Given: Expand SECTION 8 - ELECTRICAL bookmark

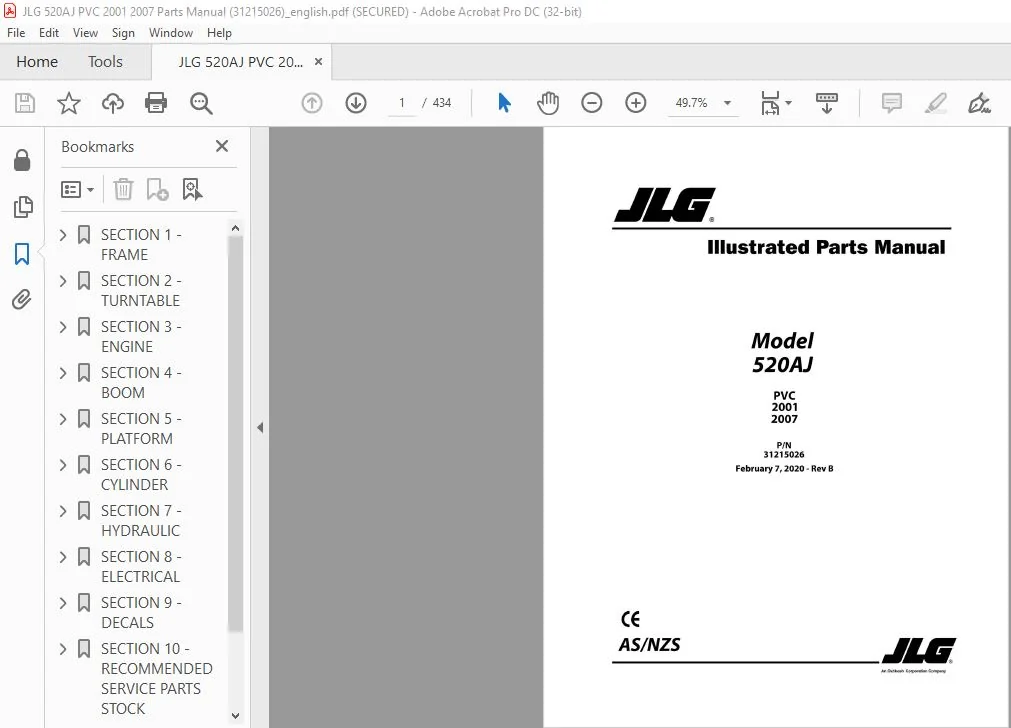Looking at the screenshot, I should (x=63, y=557).
